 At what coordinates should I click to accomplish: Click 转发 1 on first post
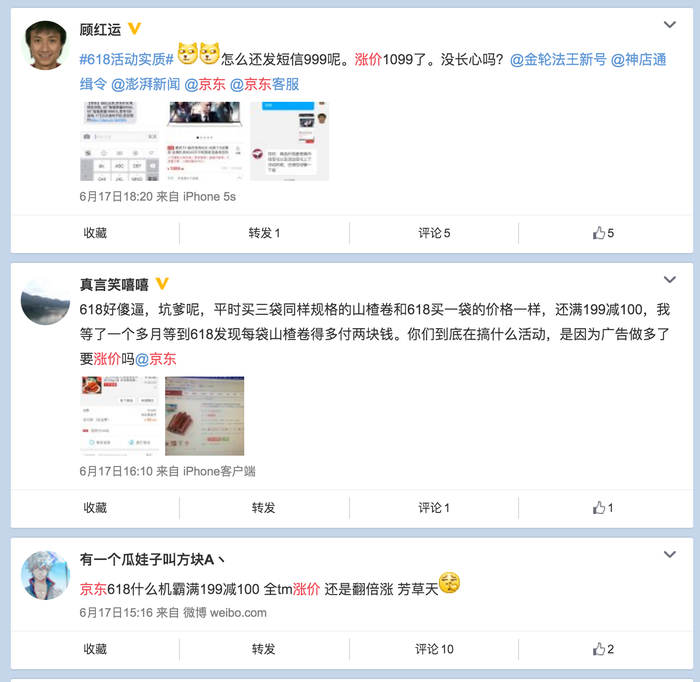pos(264,233)
